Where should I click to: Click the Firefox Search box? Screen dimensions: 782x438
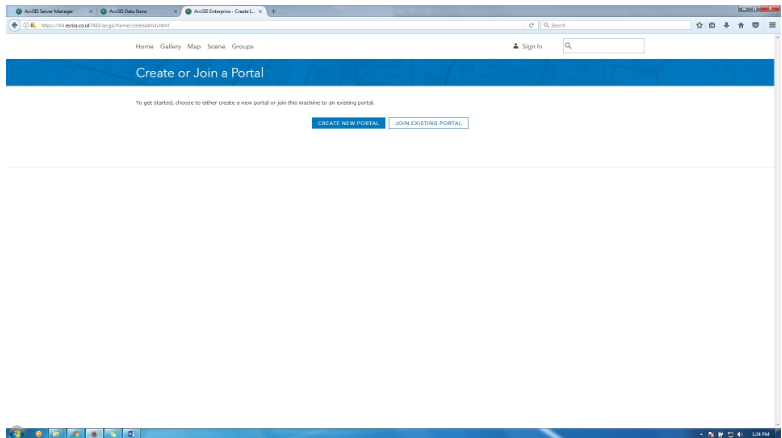(x=616, y=25)
